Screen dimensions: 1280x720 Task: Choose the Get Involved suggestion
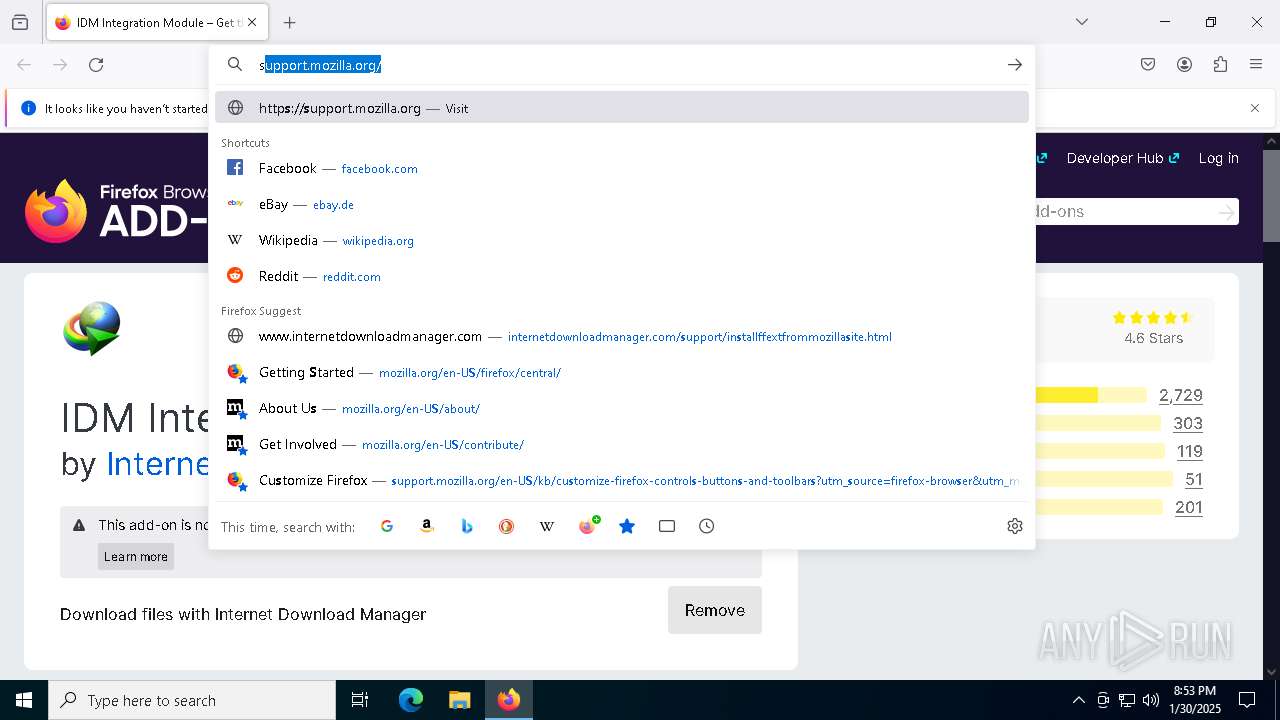[x=622, y=444]
